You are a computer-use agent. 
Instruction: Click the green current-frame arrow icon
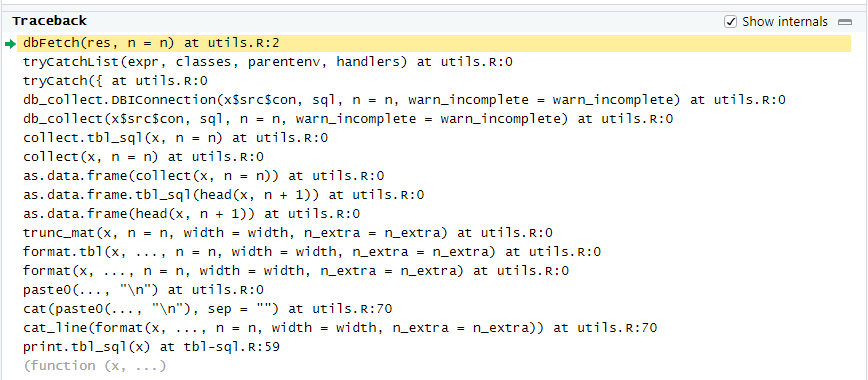coord(10,44)
